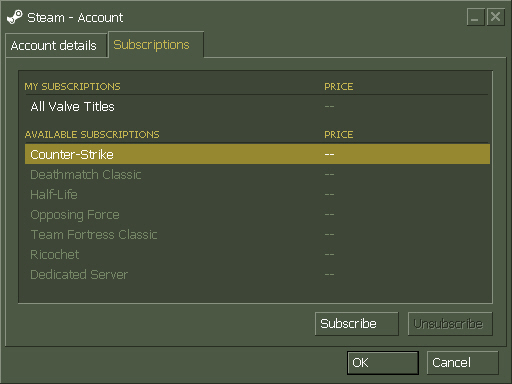Click the Steam logo icon in title bar

pos(15,17)
